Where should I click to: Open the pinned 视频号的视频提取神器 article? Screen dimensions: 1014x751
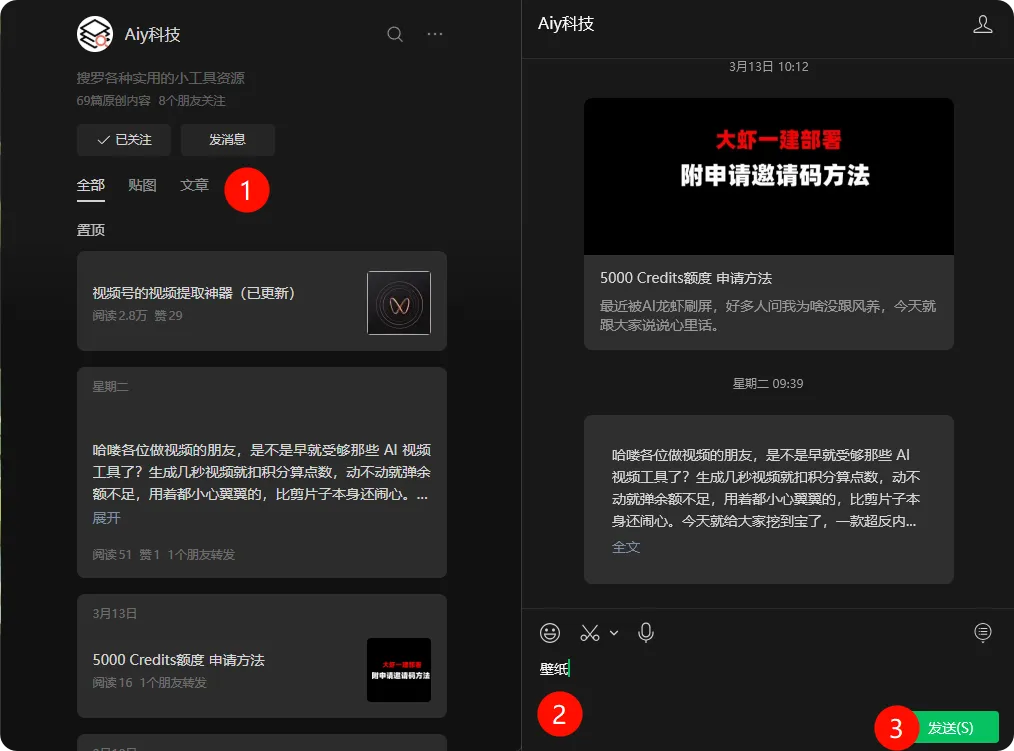click(x=262, y=301)
